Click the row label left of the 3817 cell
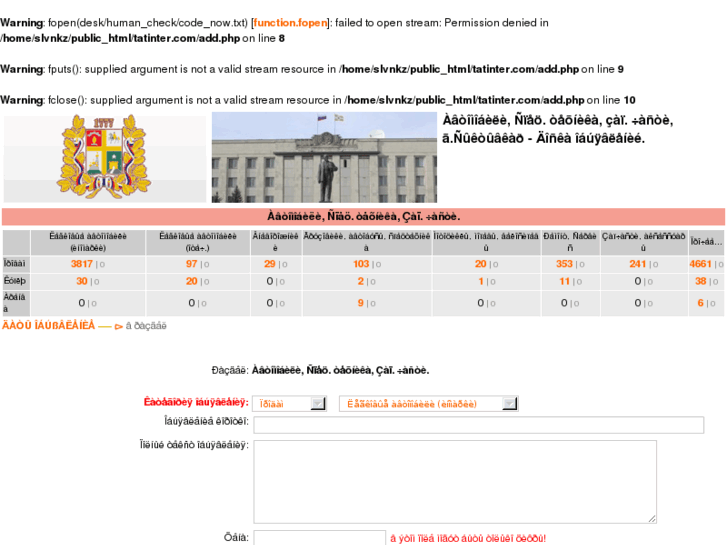 [14, 264]
